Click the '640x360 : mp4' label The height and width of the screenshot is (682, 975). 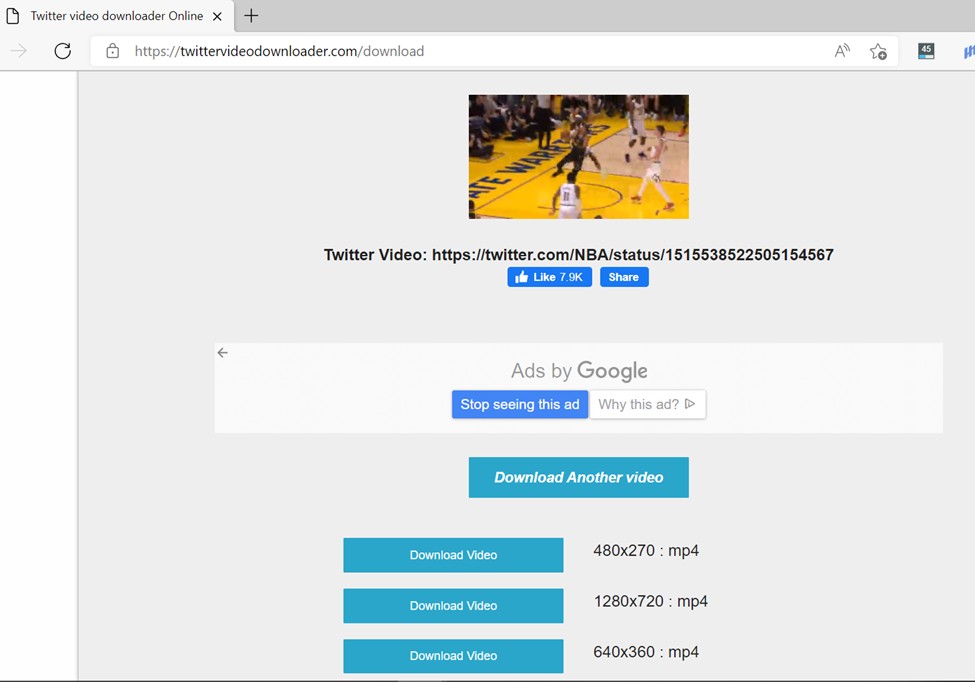pyautogui.click(x=646, y=652)
